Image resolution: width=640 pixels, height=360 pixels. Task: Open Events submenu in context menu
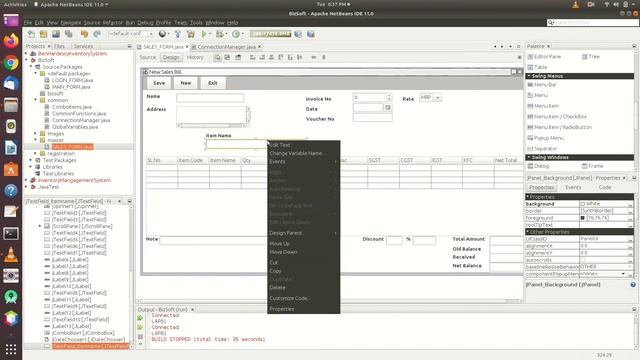coord(303,162)
